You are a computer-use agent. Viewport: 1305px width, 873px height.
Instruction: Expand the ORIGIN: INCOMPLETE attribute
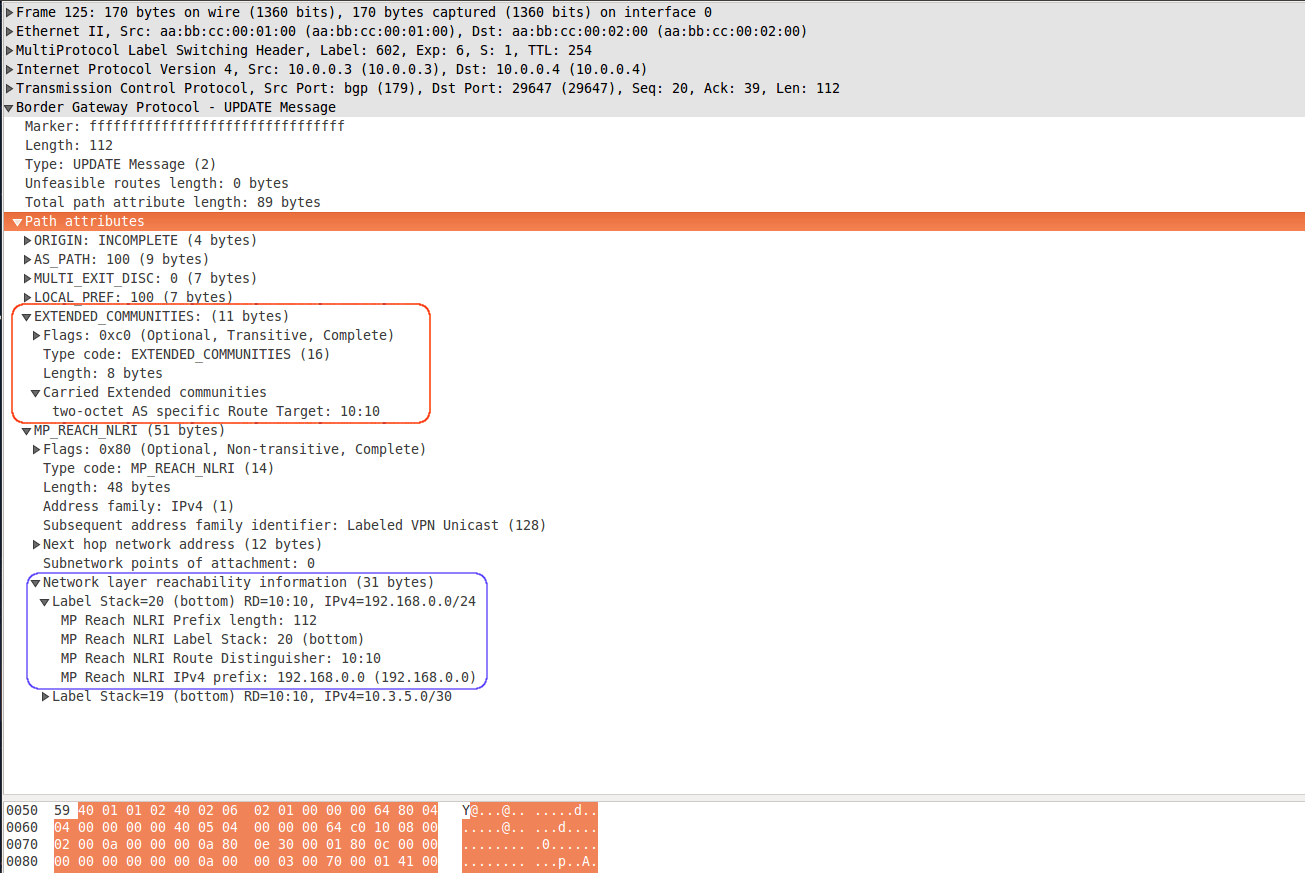[x=27, y=239]
